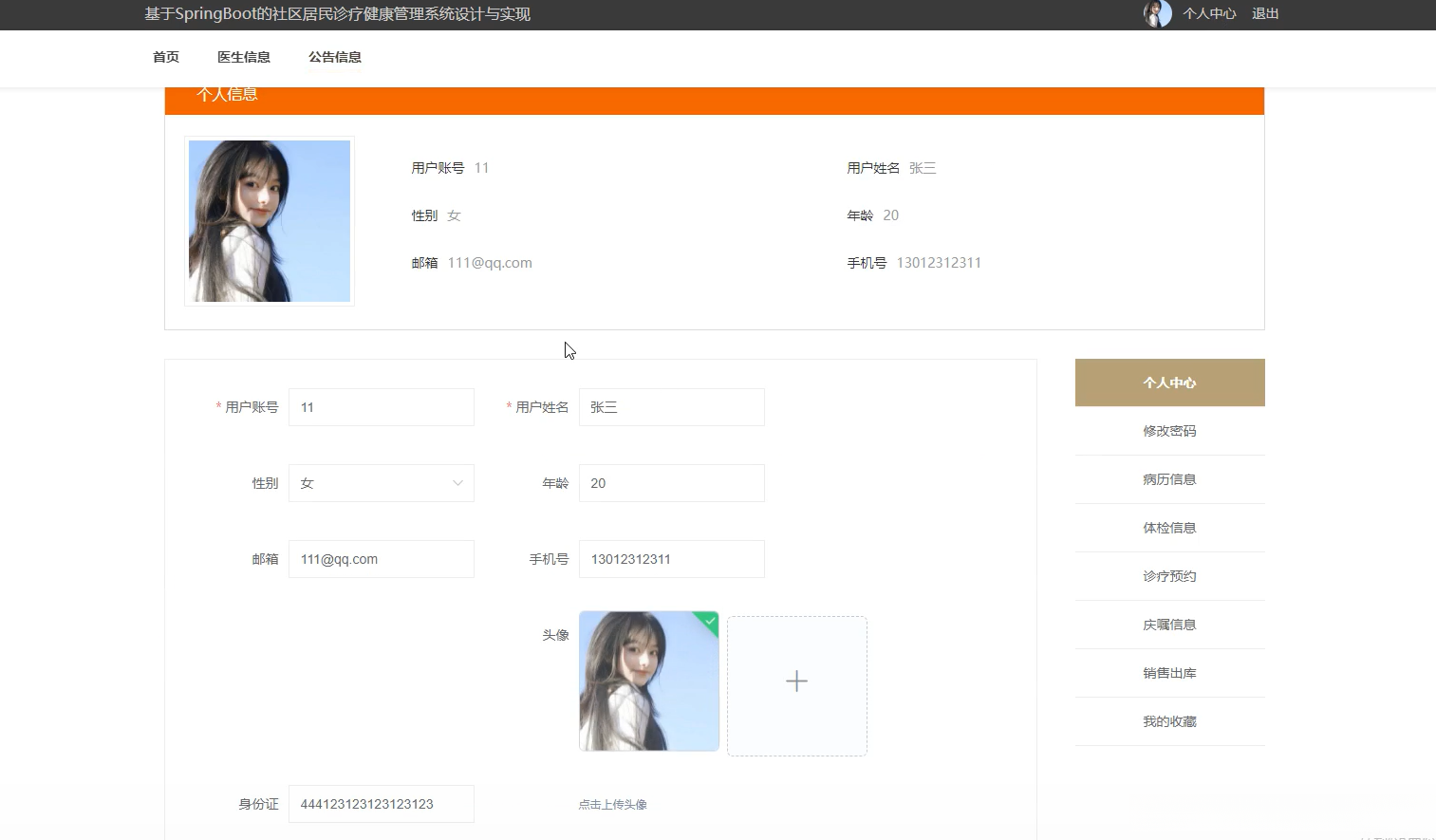The height and width of the screenshot is (840, 1436).
Task: Open 病历信息 from the sidebar
Action: point(1168,479)
